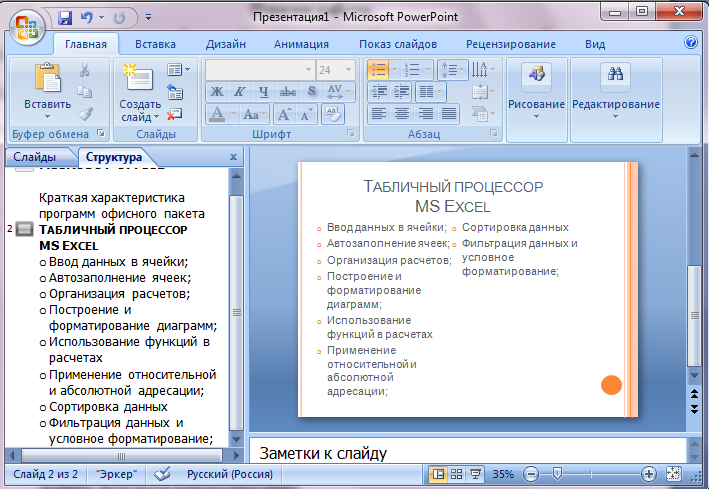The width and height of the screenshot is (709, 489).
Task: Open the Редактирование group menu
Action: [616, 100]
